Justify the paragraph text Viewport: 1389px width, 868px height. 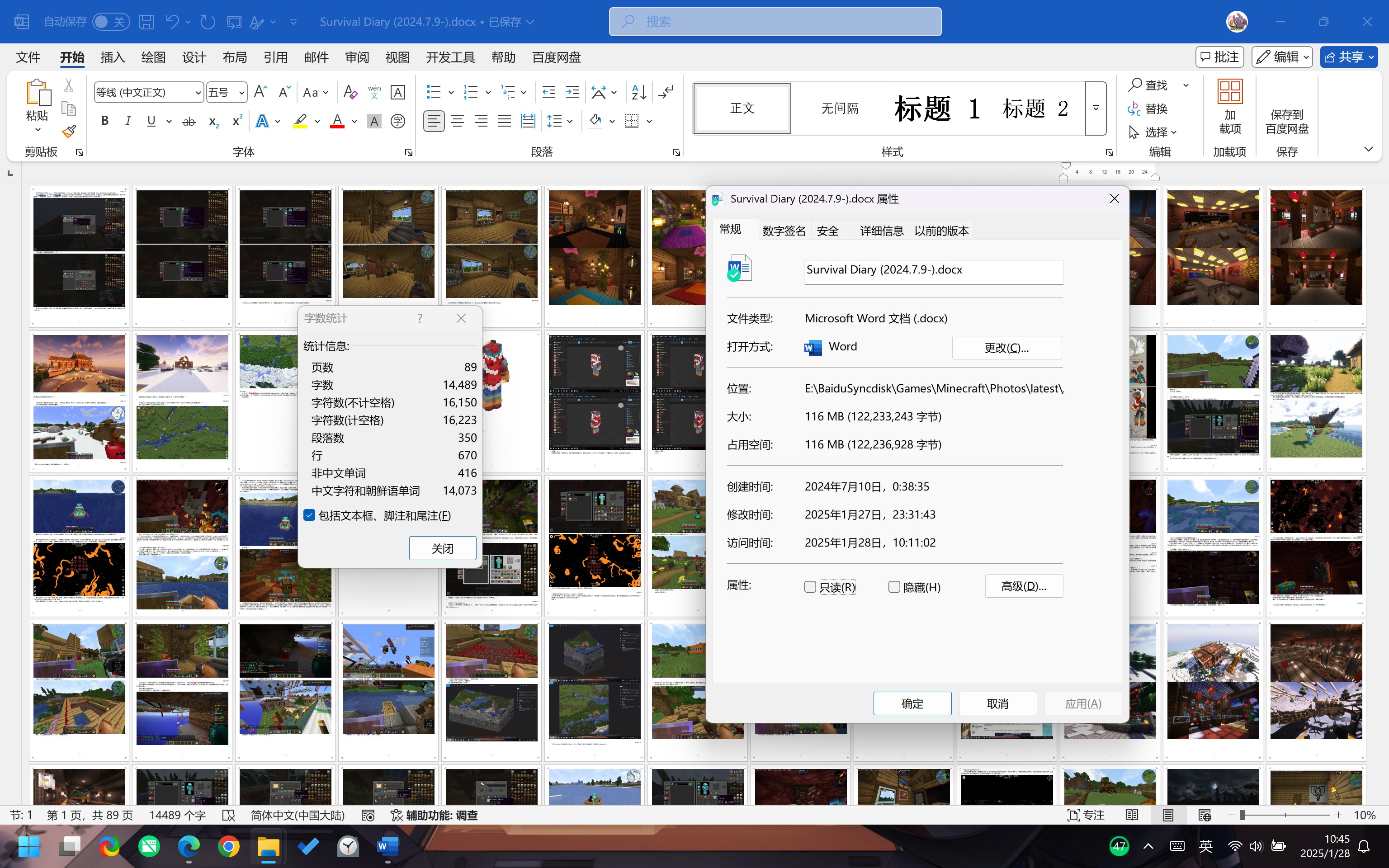[x=505, y=121]
